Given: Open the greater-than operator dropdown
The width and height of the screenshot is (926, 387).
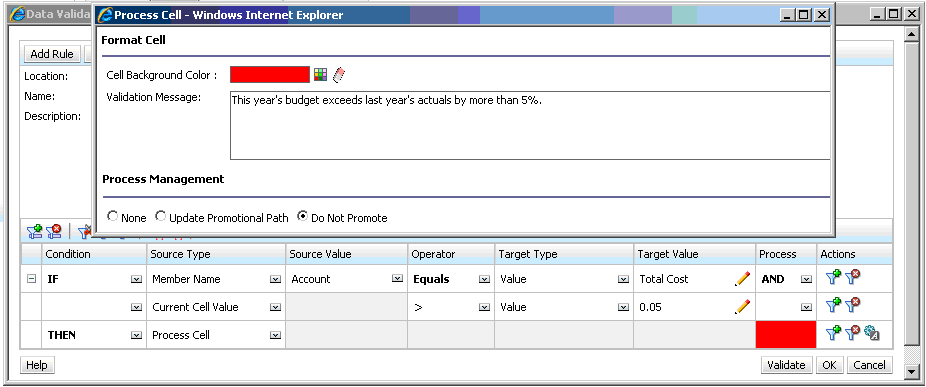Looking at the screenshot, I should pyautogui.click(x=484, y=307).
